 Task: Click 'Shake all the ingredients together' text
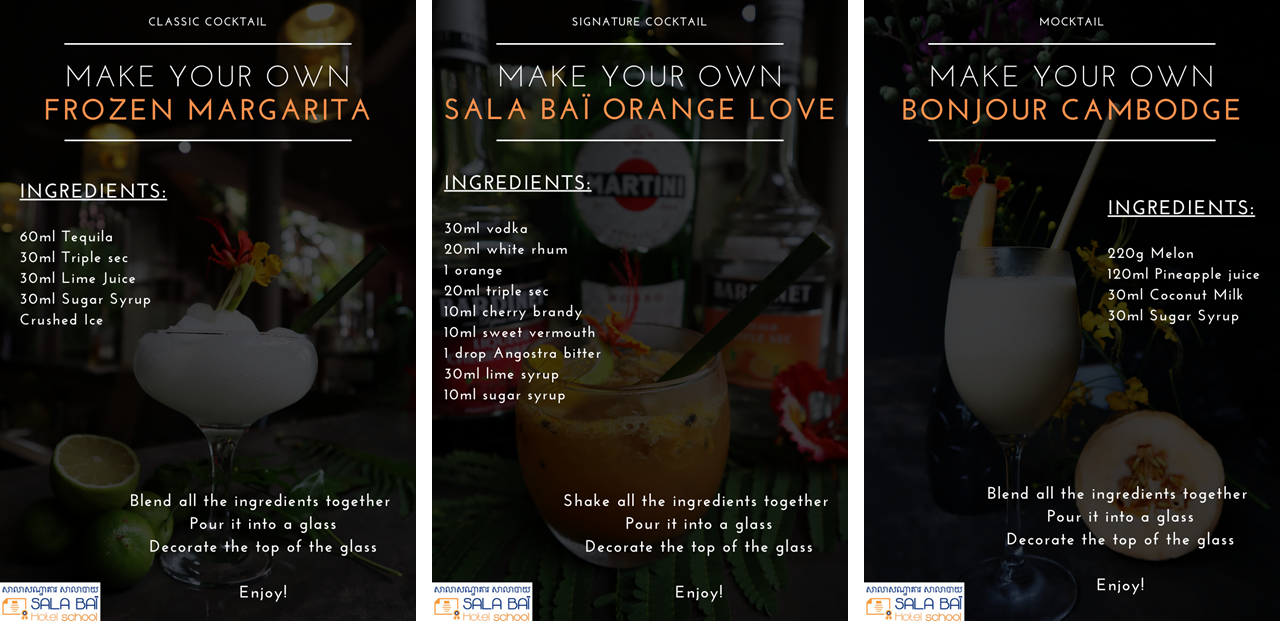(696, 501)
